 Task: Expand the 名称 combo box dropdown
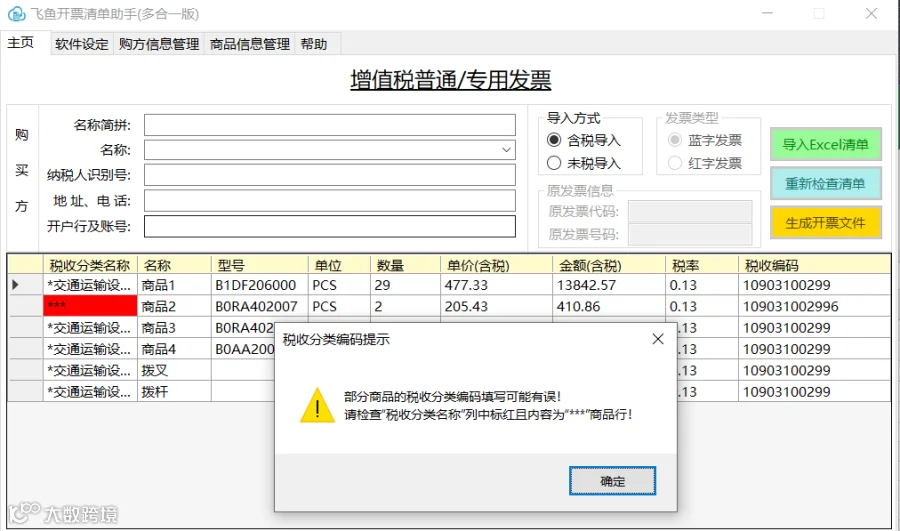(x=506, y=150)
